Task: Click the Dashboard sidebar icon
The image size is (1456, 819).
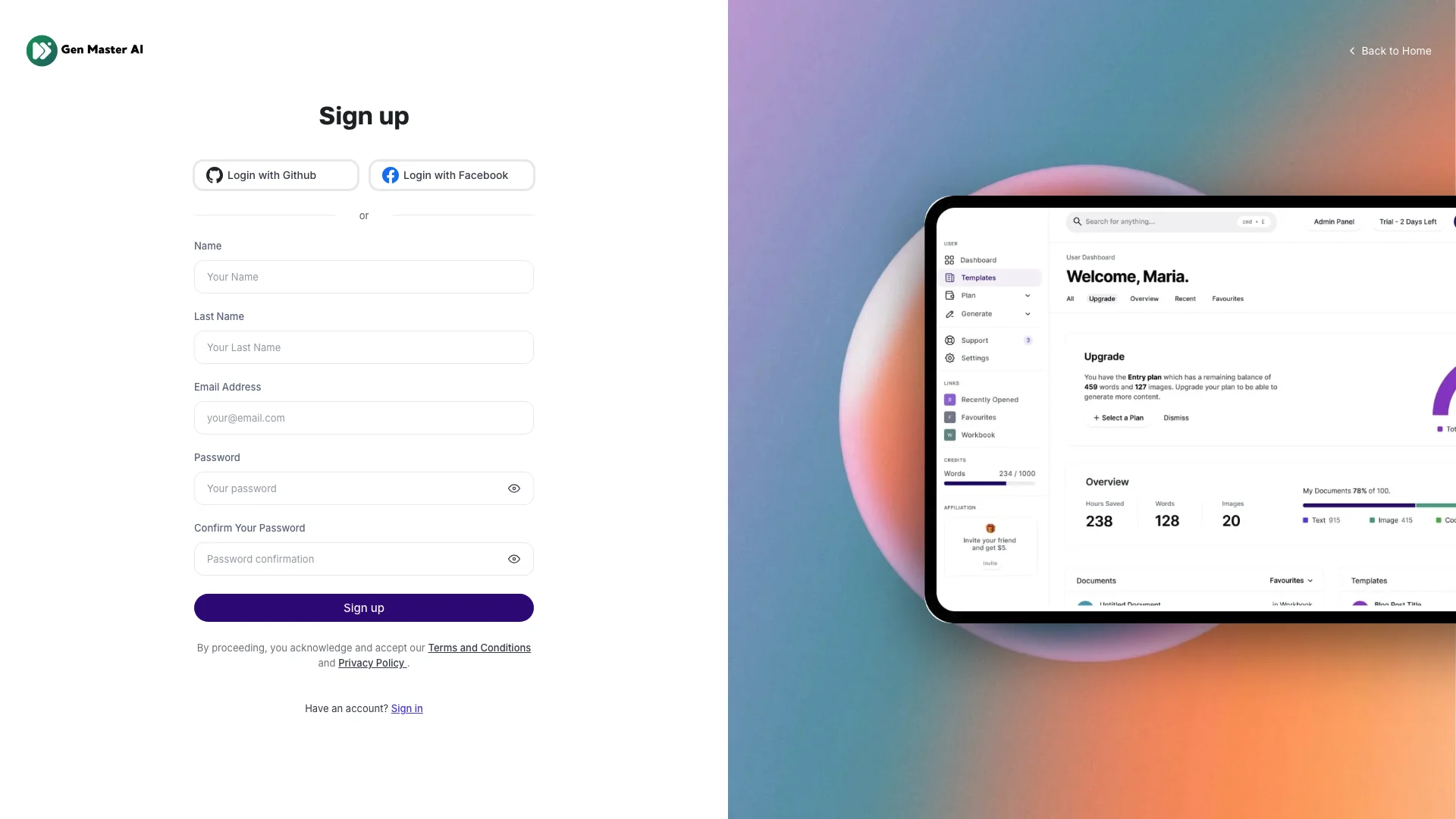Action: [x=949, y=260]
